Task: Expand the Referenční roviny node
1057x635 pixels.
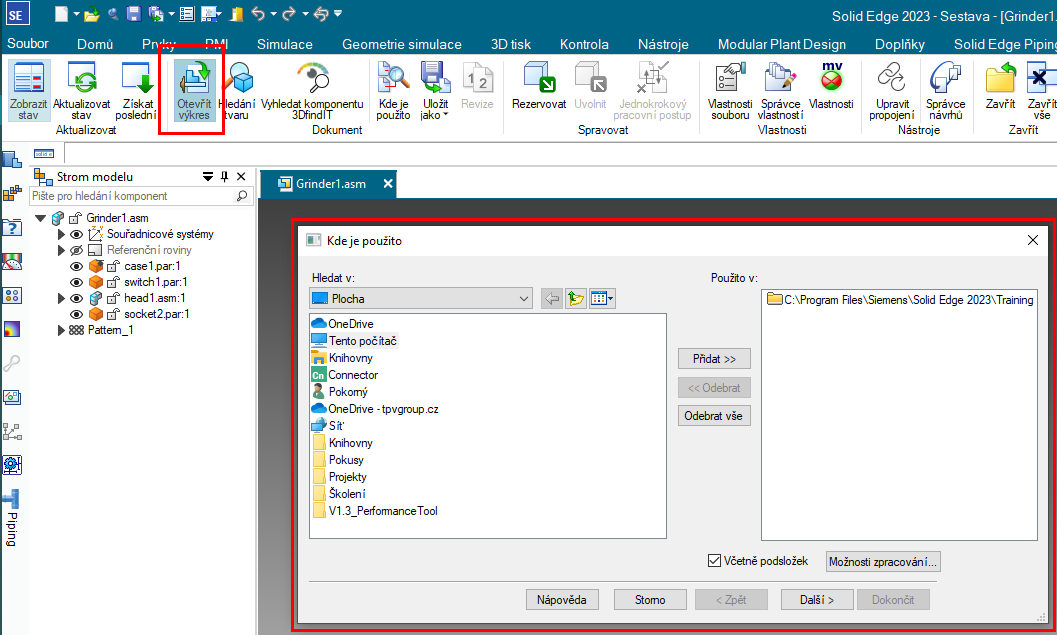Action: 61,251
